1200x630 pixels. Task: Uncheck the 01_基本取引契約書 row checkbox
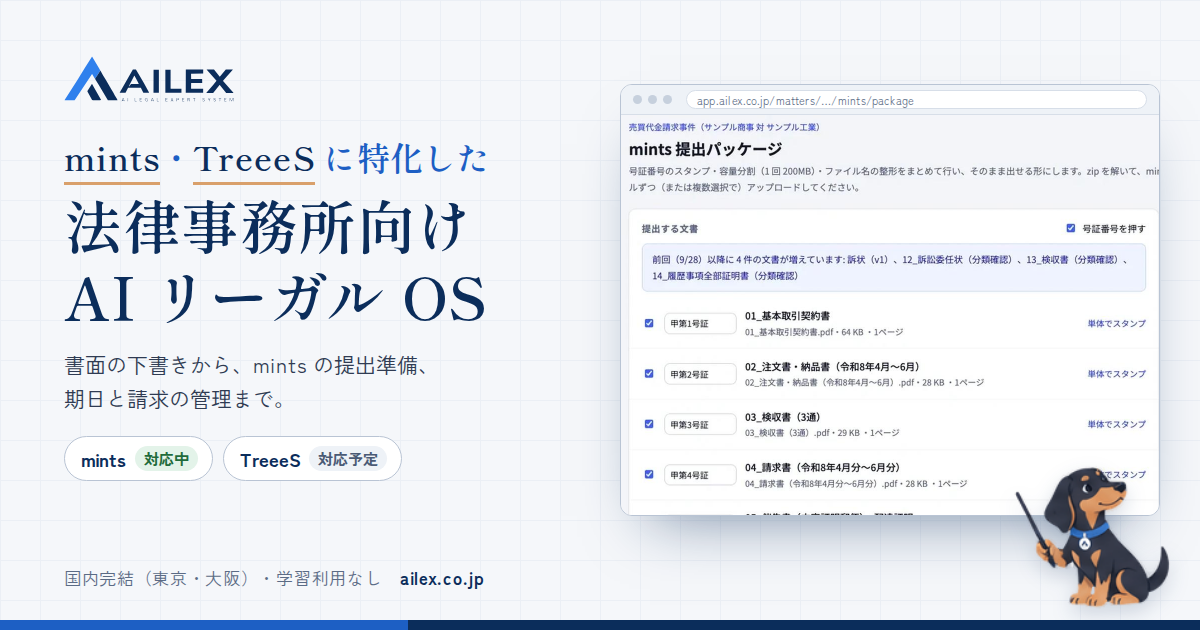click(x=649, y=323)
